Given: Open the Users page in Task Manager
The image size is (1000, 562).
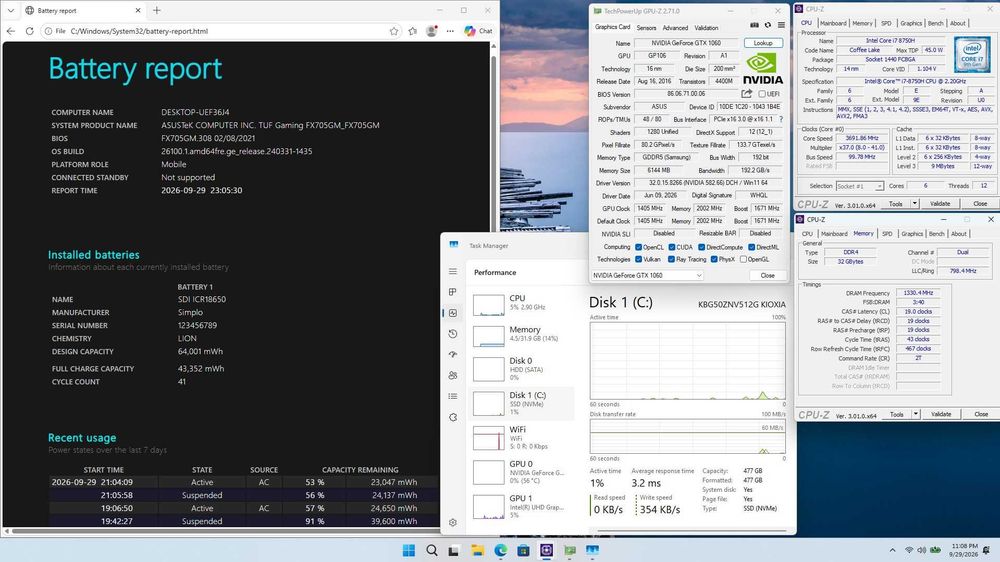Looking at the screenshot, I should click(453, 375).
